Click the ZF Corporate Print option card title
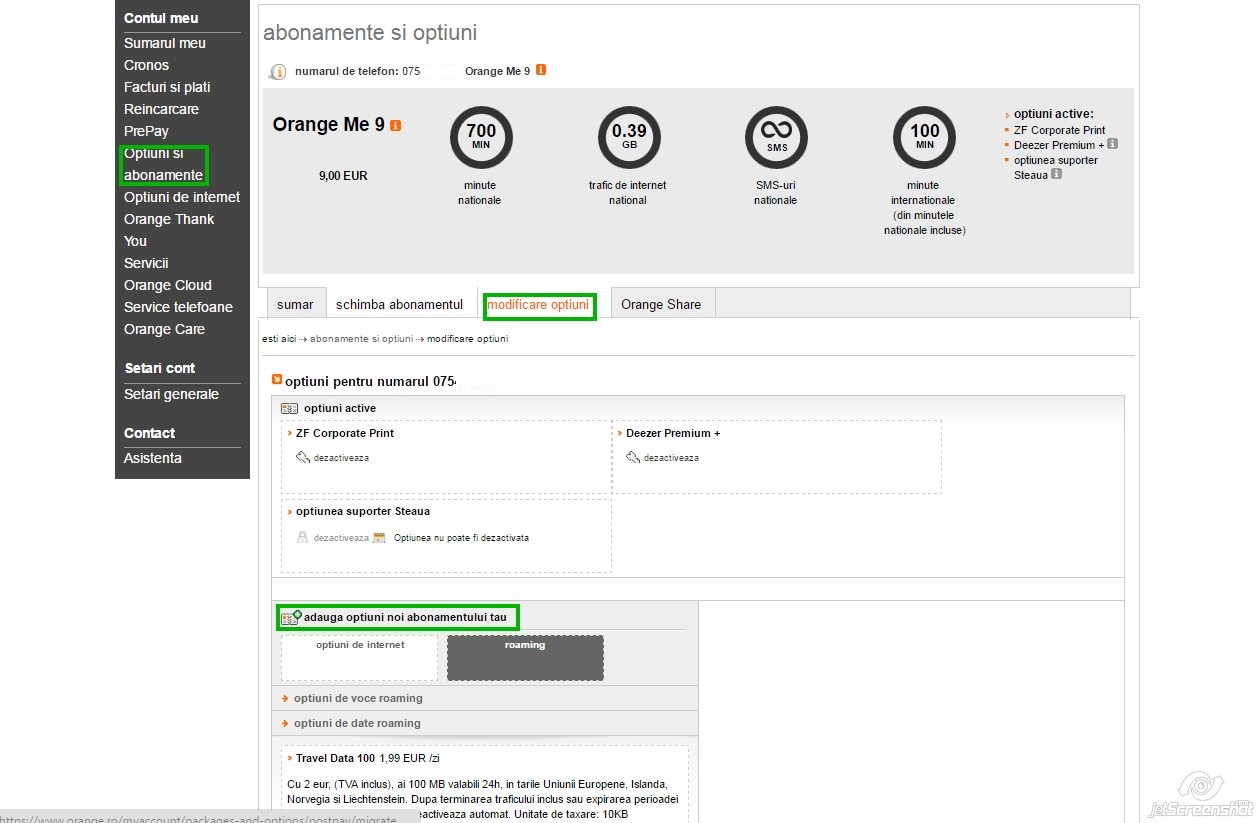The height and width of the screenshot is (823, 1259). click(345, 434)
